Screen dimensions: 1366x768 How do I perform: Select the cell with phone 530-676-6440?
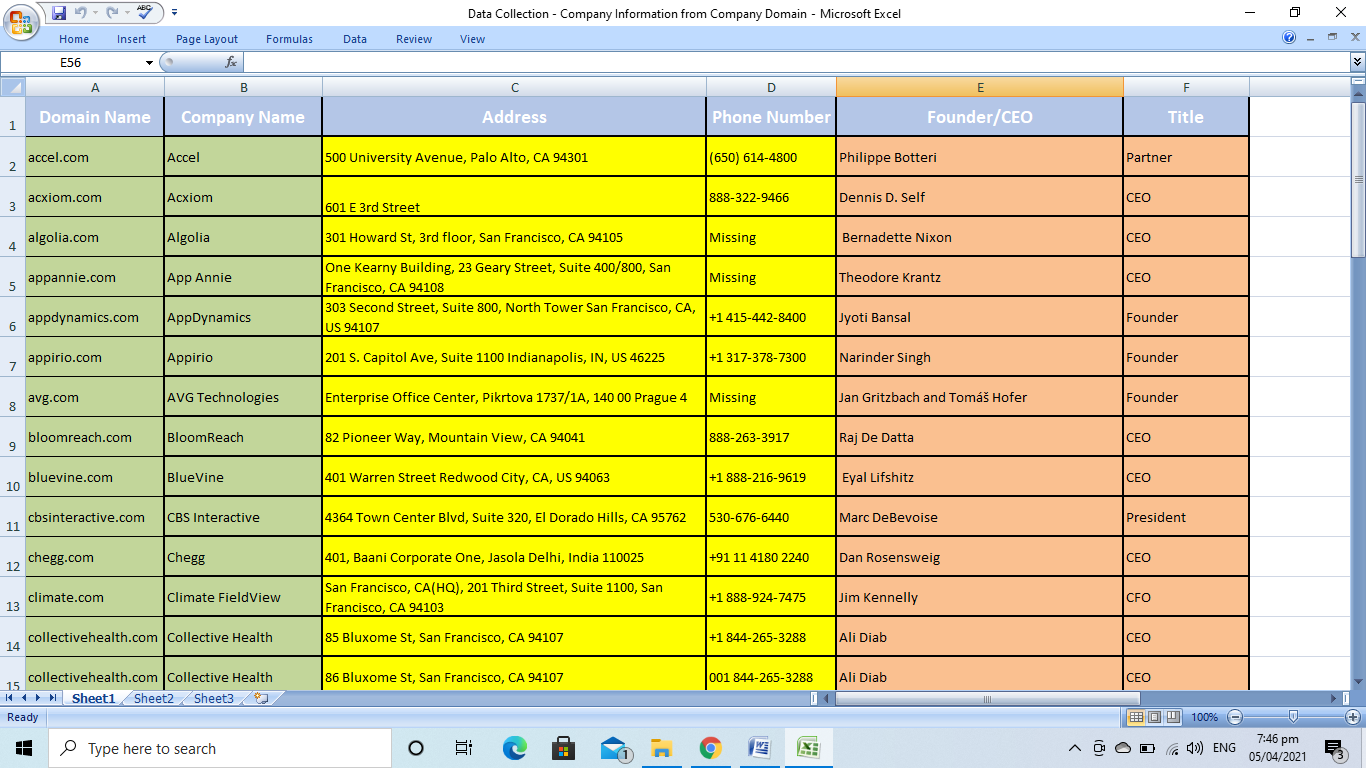click(771, 517)
